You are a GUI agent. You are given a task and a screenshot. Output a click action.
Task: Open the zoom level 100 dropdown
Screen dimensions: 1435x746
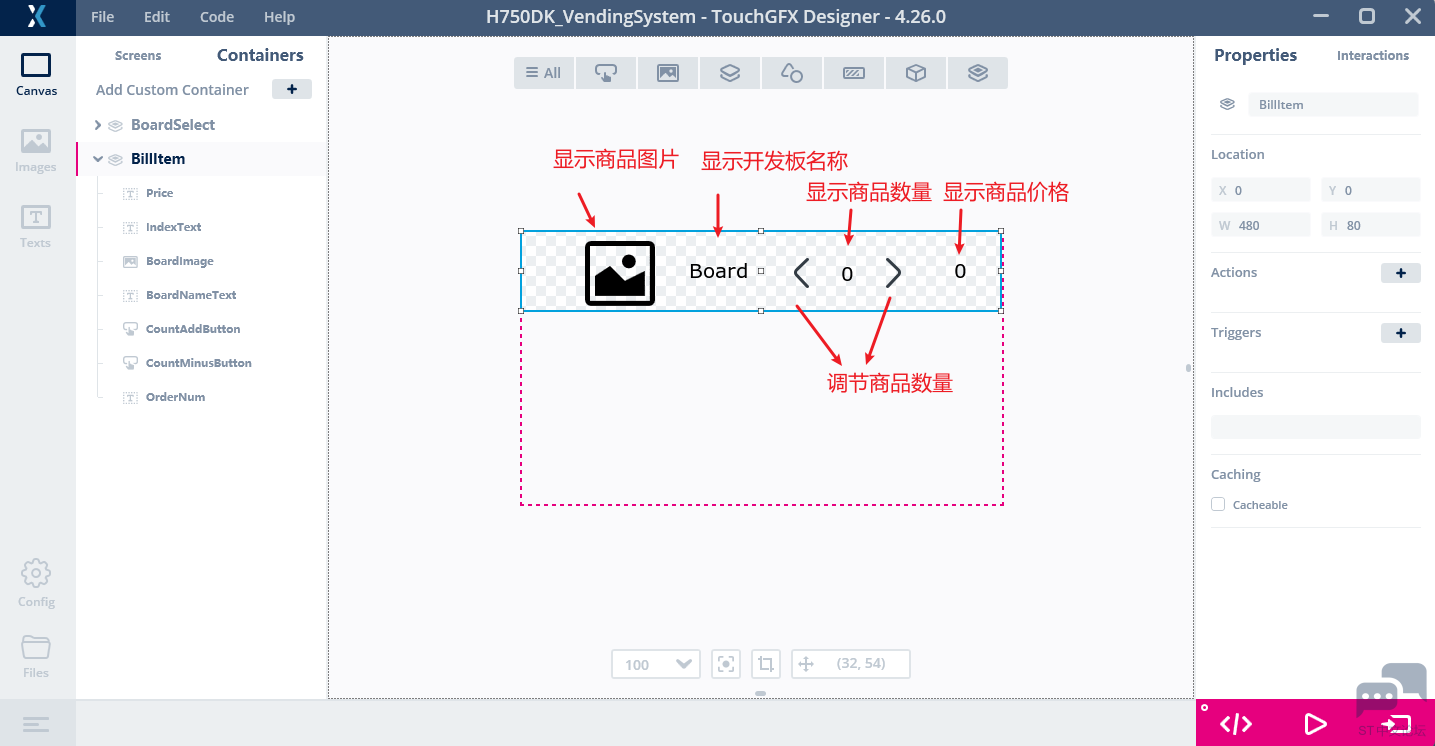656,664
